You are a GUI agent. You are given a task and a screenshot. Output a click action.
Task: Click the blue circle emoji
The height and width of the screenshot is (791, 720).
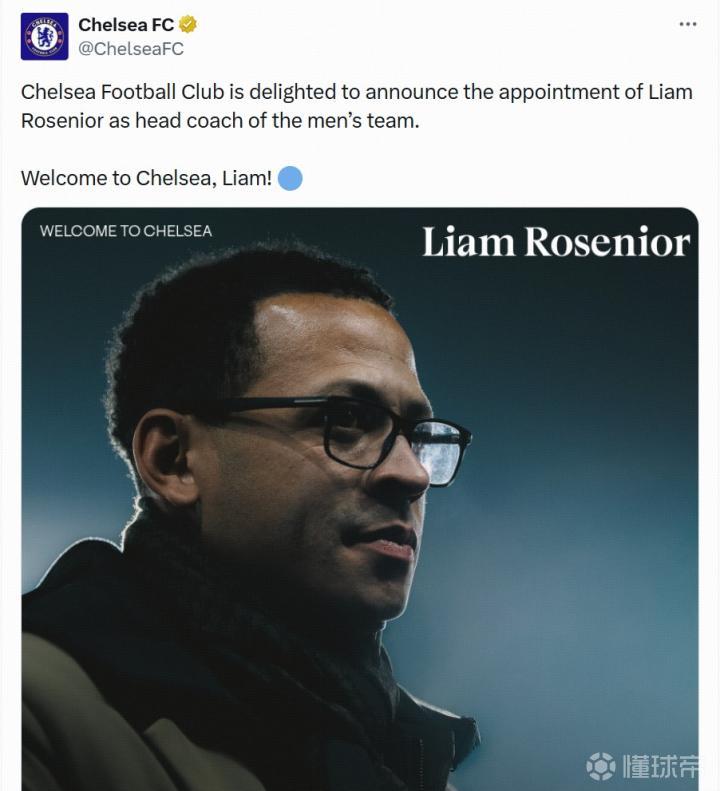tap(289, 179)
